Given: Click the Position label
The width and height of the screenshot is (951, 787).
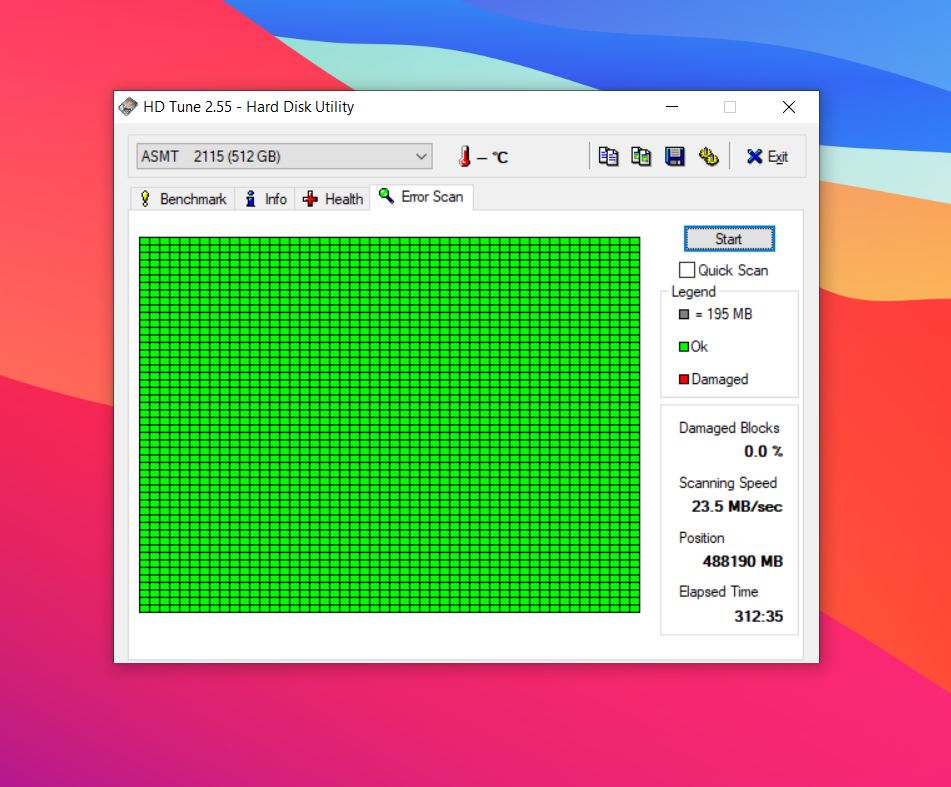Looking at the screenshot, I should tap(701, 538).
